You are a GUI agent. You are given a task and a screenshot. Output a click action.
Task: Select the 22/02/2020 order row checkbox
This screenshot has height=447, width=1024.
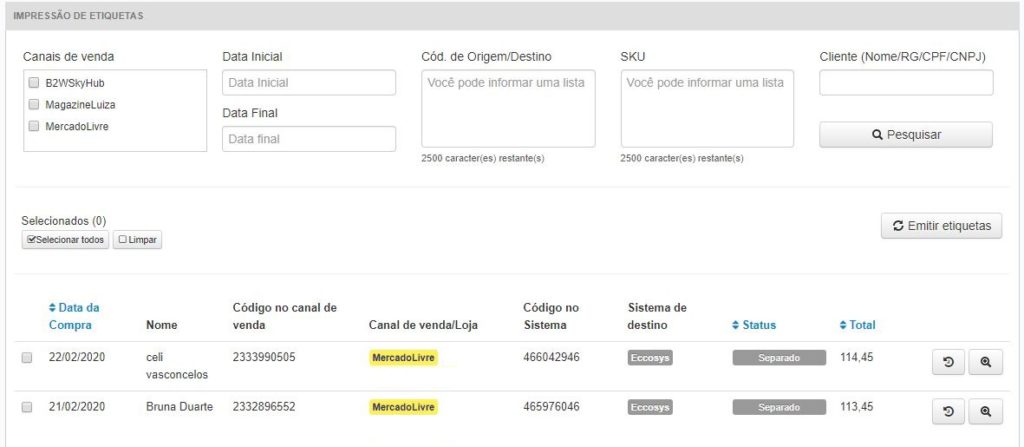pyautogui.click(x=27, y=358)
